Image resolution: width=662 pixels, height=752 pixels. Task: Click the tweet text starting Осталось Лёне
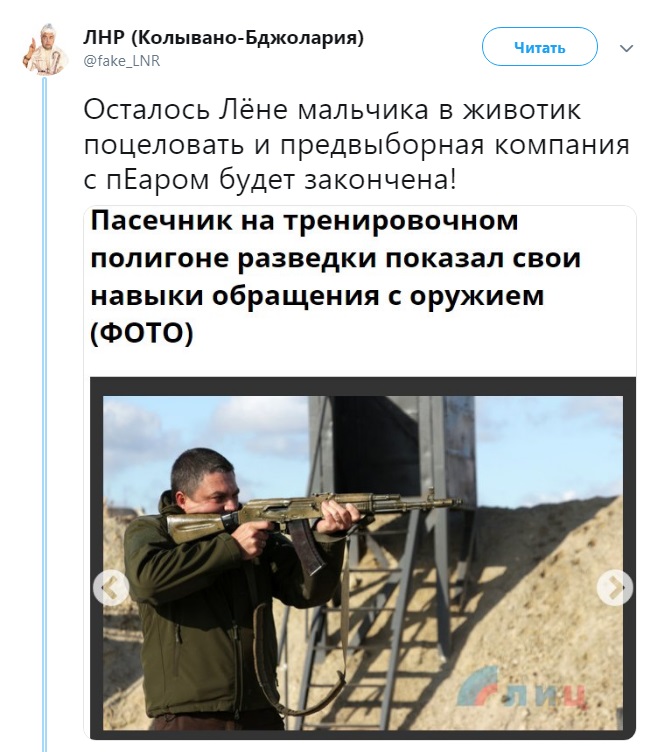click(356, 144)
